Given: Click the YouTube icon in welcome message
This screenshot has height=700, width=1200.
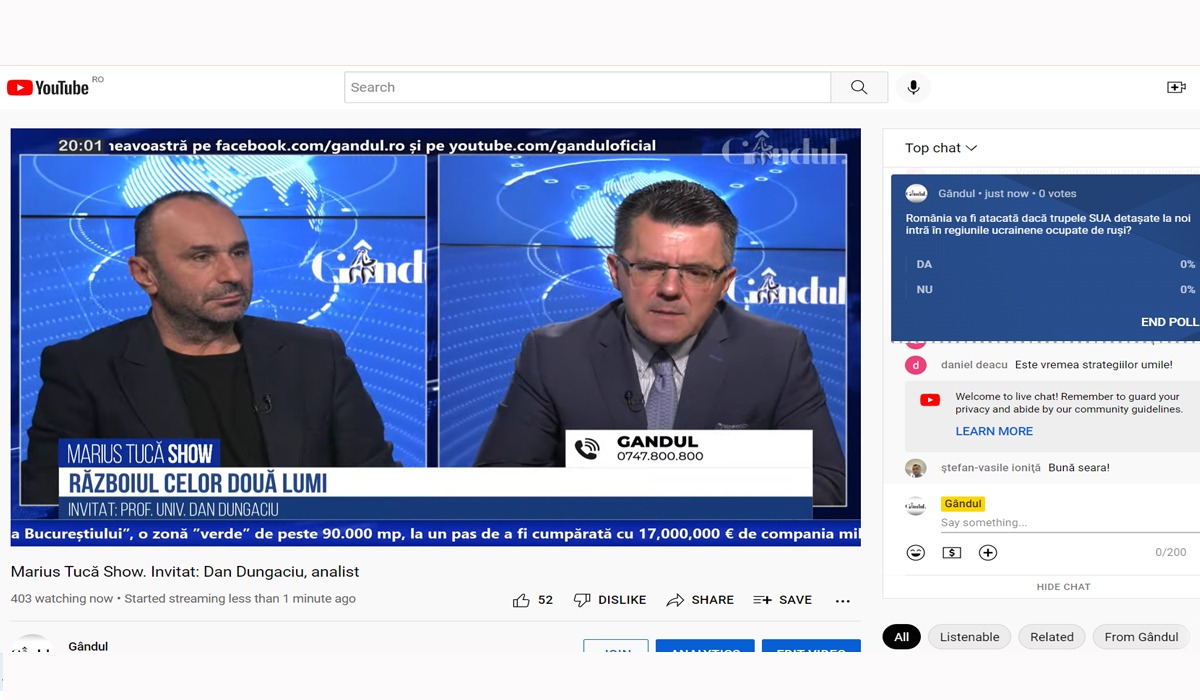Looking at the screenshot, I should (930, 400).
